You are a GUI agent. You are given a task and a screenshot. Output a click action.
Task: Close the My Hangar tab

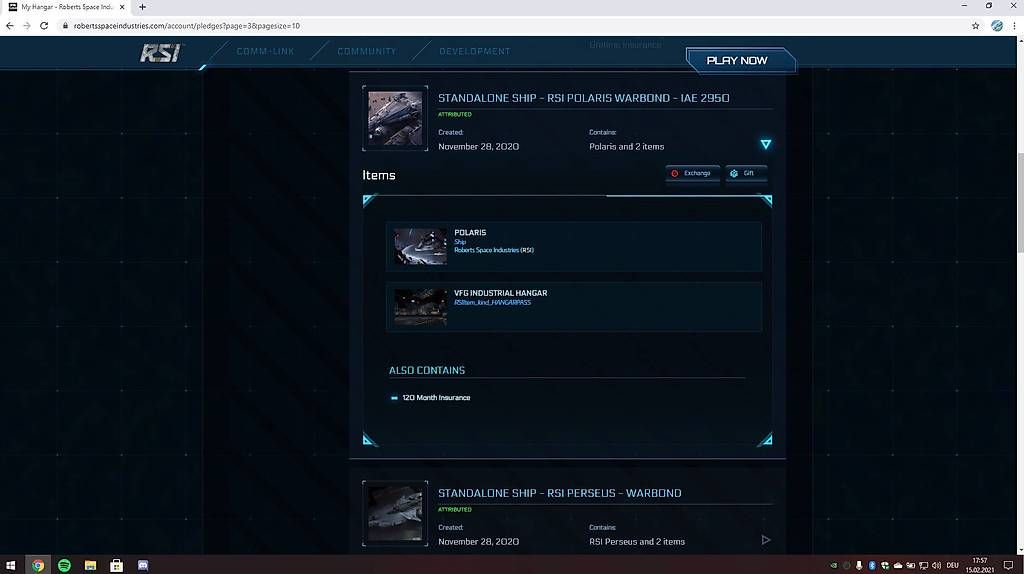[x=122, y=7]
